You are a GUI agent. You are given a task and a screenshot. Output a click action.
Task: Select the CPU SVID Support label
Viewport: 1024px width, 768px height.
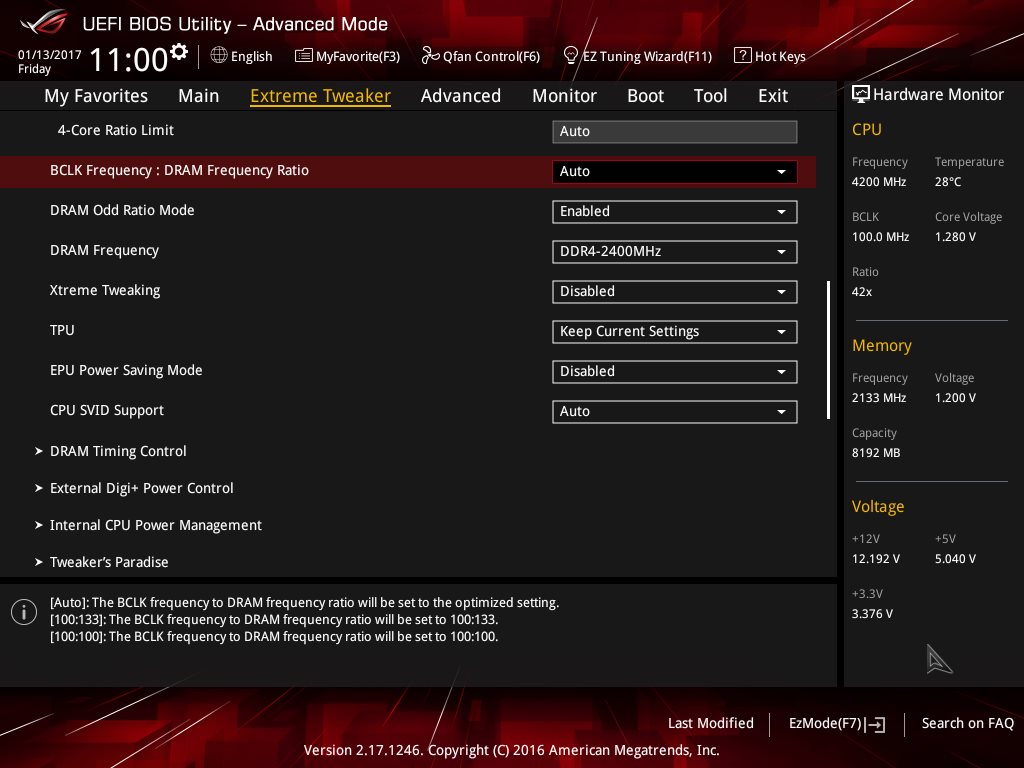pos(107,411)
